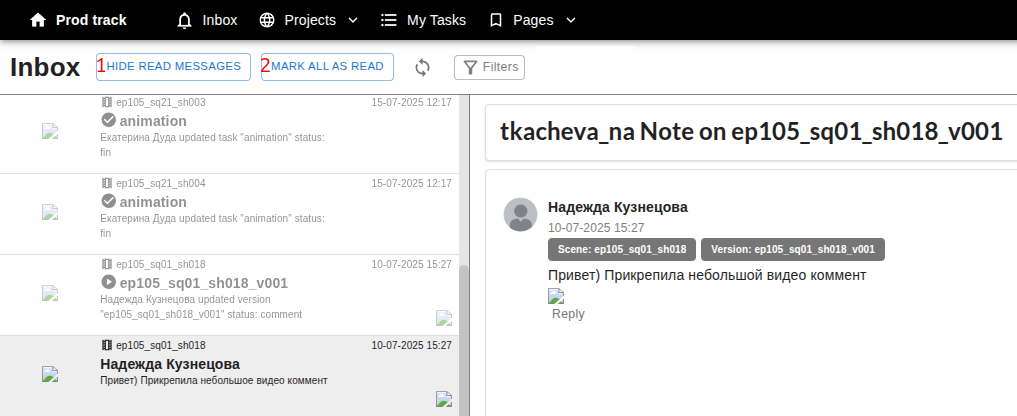The image size is (1017, 416).
Task: Click the Pages bookmark icon
Action: [x=496, y=20]
